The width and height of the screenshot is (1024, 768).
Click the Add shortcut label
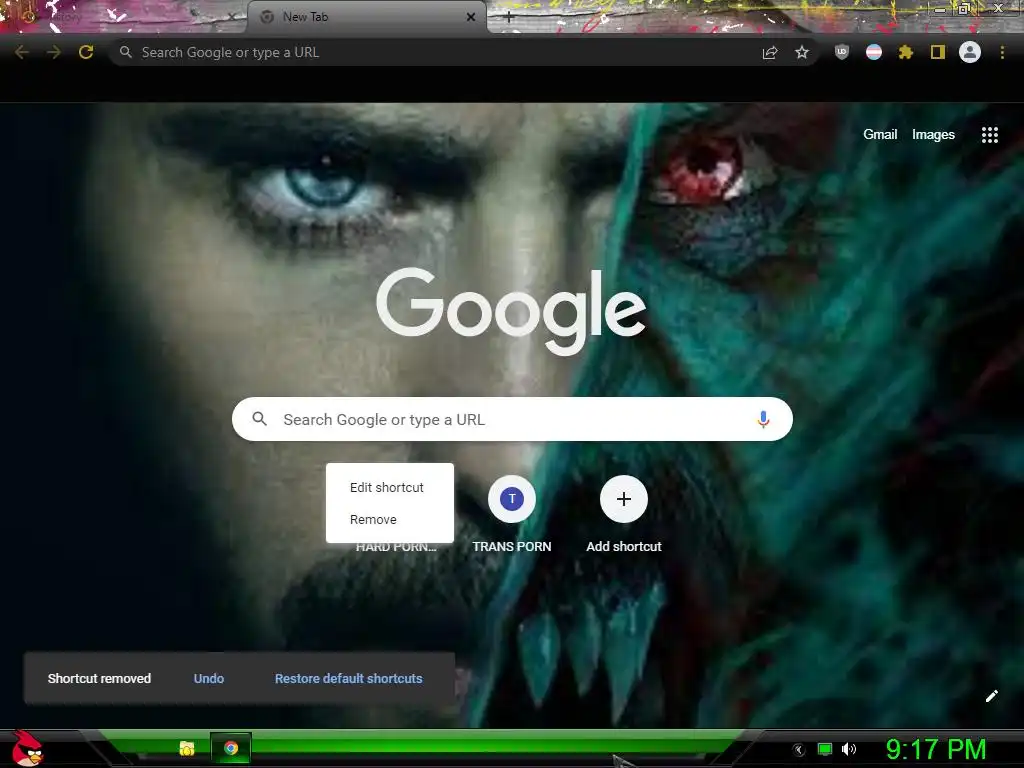point(624,547)
